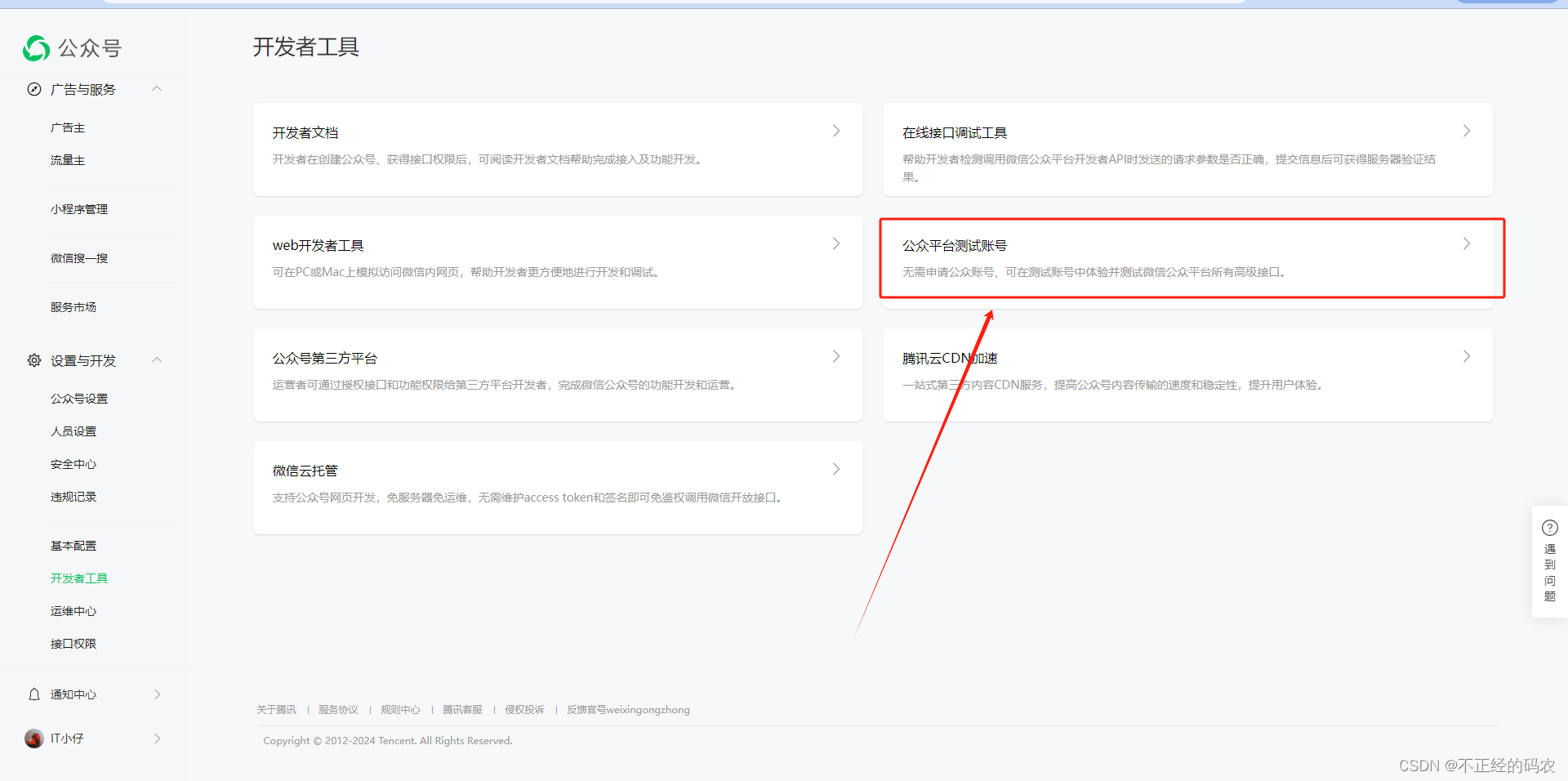Click the arrow on 开发者文档 card
Viewport: 1568px width, 781px height.
click(x=836, y=131)
